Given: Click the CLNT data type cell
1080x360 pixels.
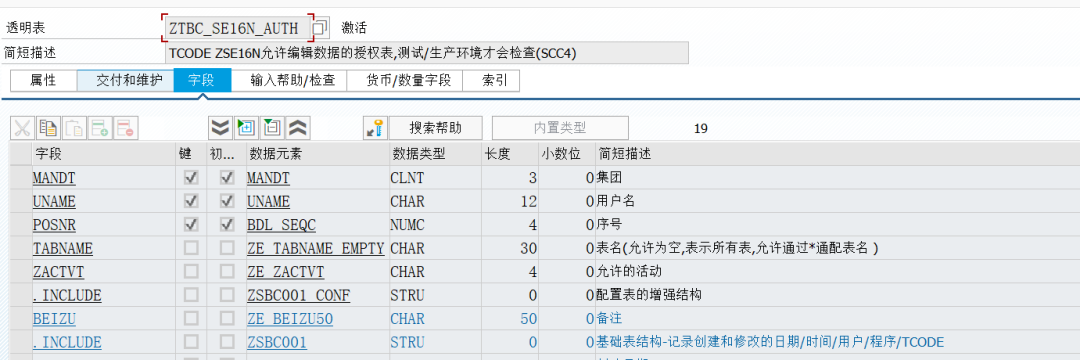Looking at the screenshot, I should [435, 178].
